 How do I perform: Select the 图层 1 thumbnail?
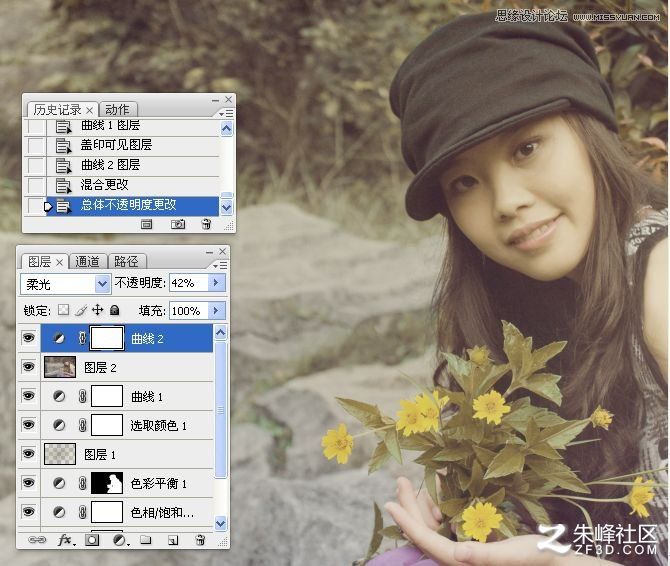point(60,454)
